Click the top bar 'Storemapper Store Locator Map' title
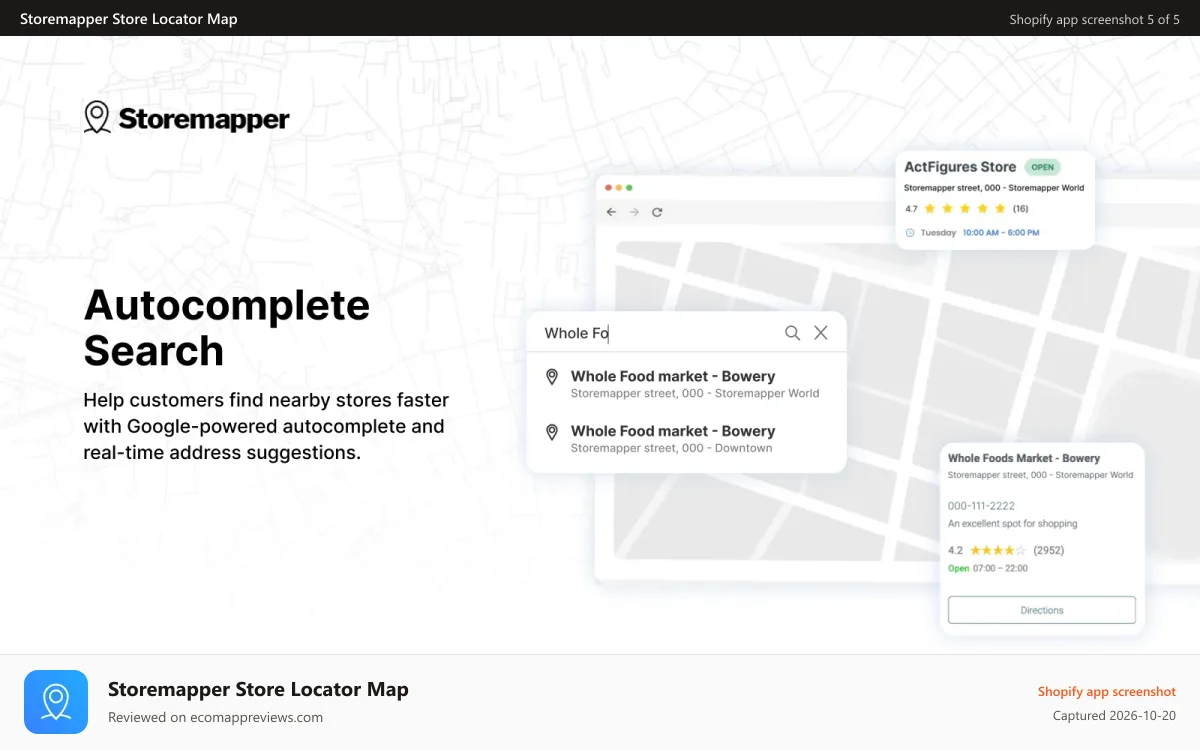Viewport: 1200px width, 750px height. pos(129,19)
